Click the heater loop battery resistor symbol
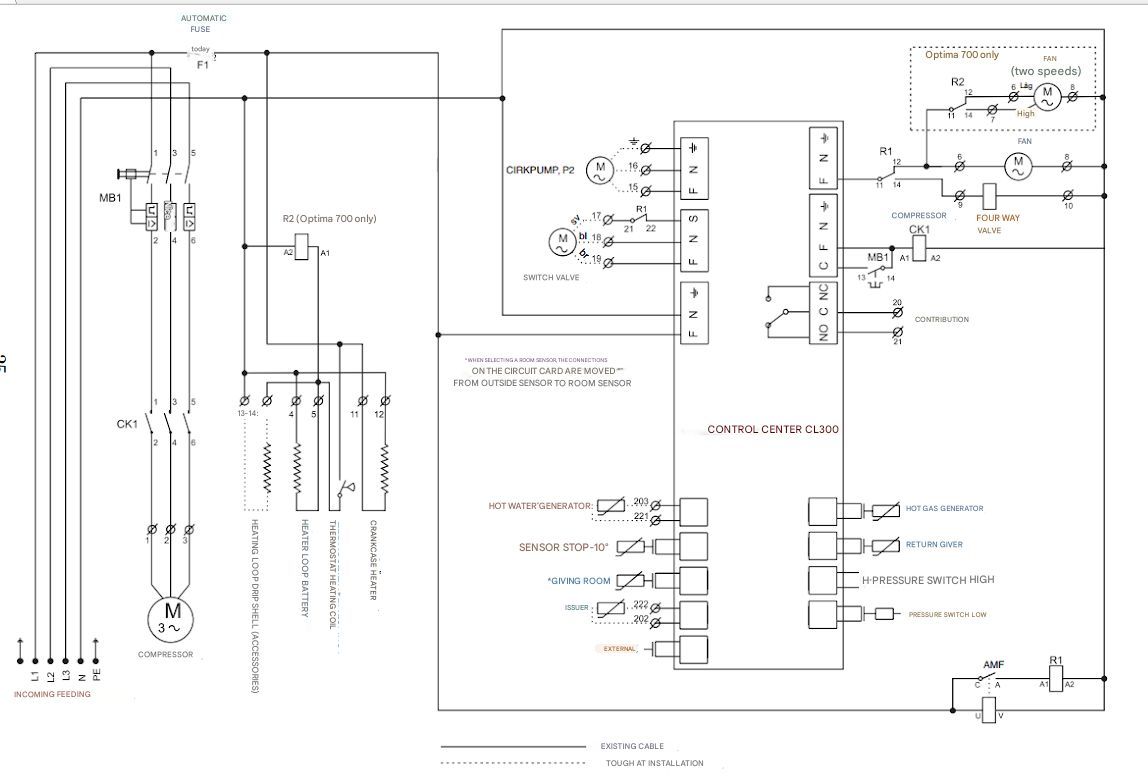1148x782 pixels. pyautogui.click(x=297, y=469)
